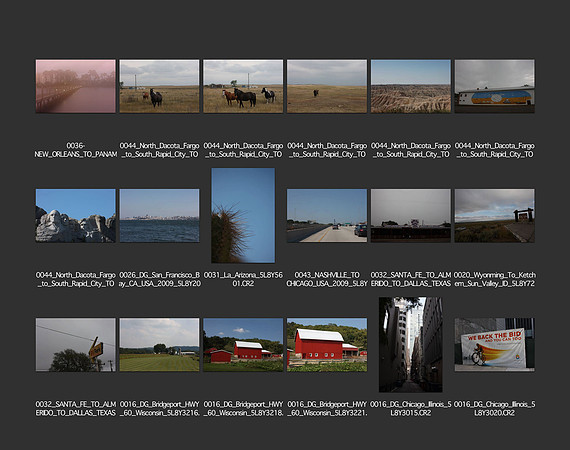
Task: Click the Chicago file name ending 3020.CR2
Action: (494, 409)
